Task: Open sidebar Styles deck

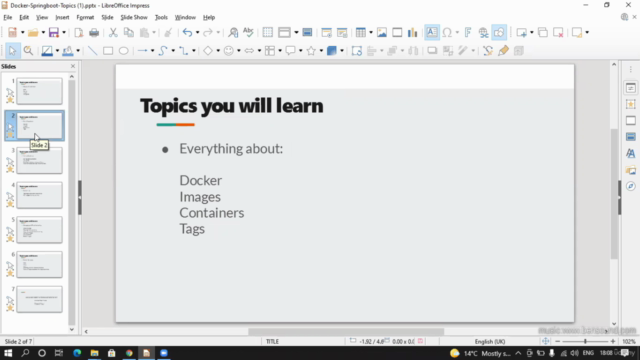Action: coord(631,153)
